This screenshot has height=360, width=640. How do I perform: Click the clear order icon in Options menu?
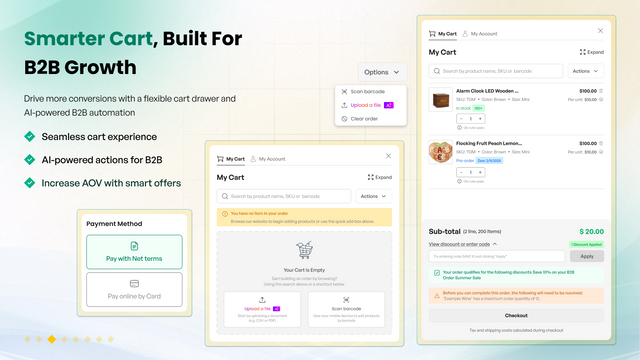(x=344, y=119)
